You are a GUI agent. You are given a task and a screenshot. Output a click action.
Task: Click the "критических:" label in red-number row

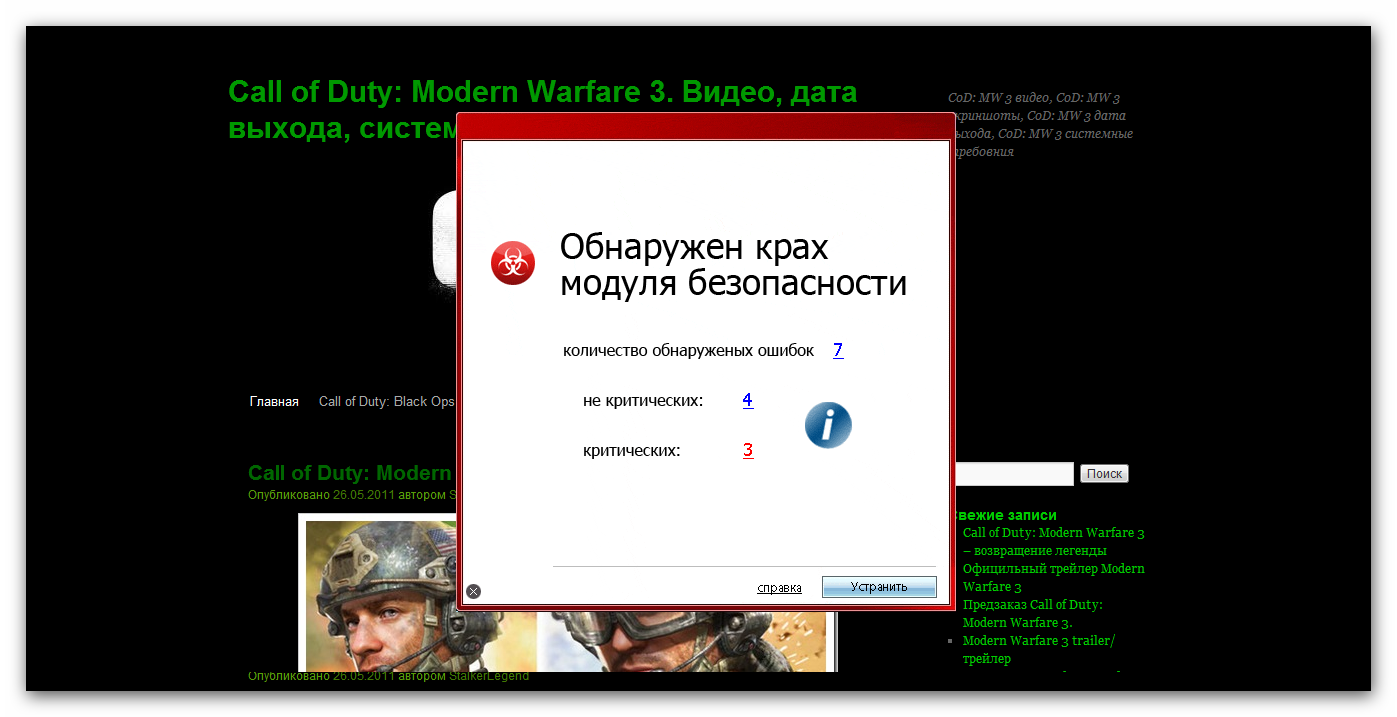(632, 451)
